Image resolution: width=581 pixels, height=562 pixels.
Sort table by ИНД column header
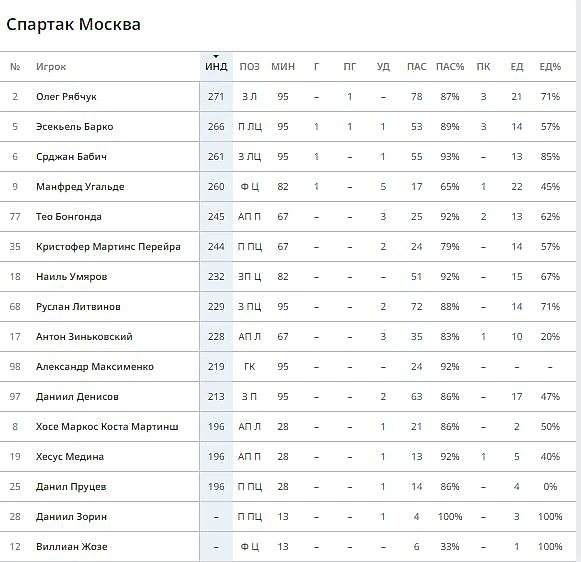tap(216, 67)
